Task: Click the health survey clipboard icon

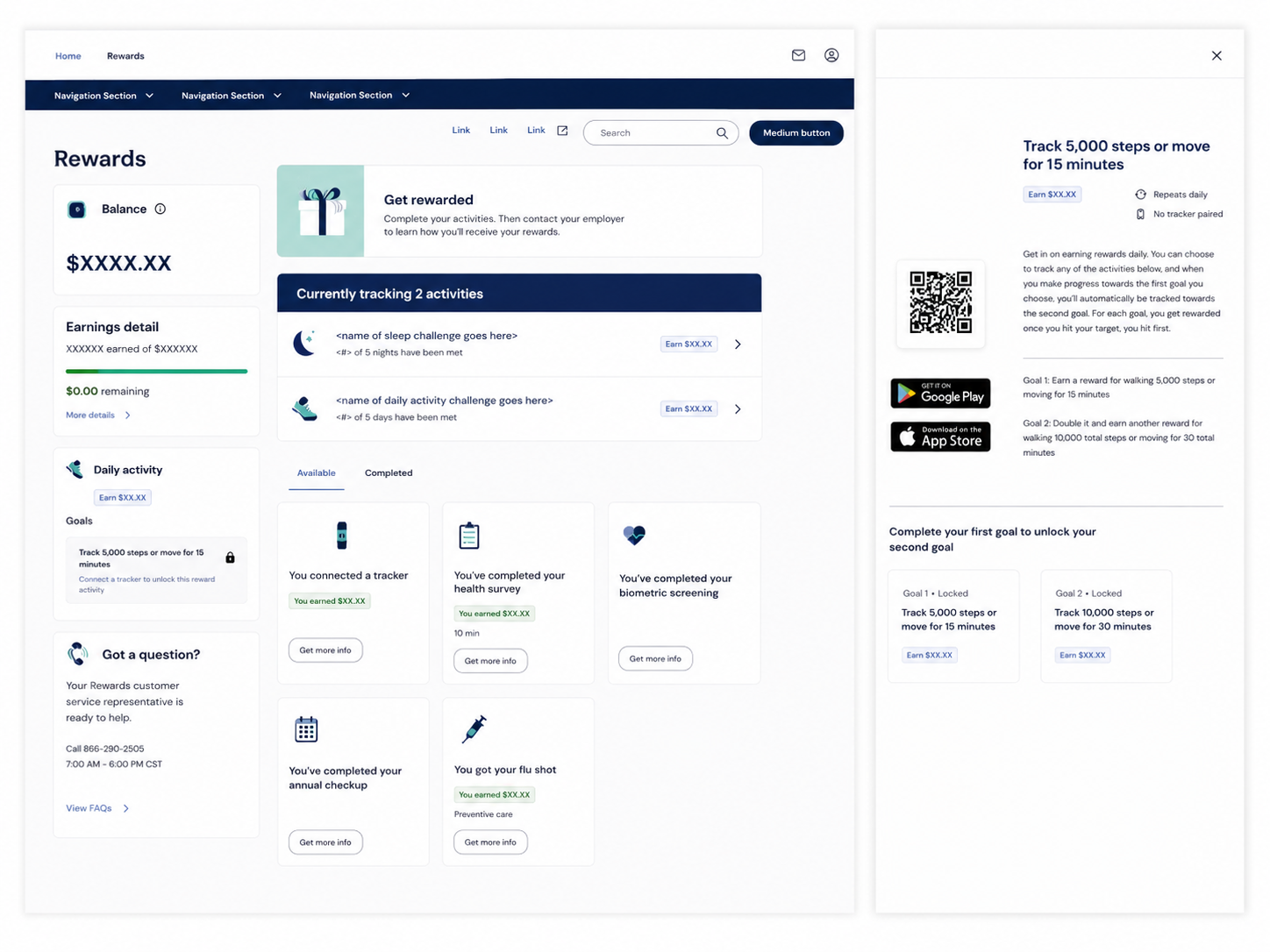Action: tap(469, 536)
